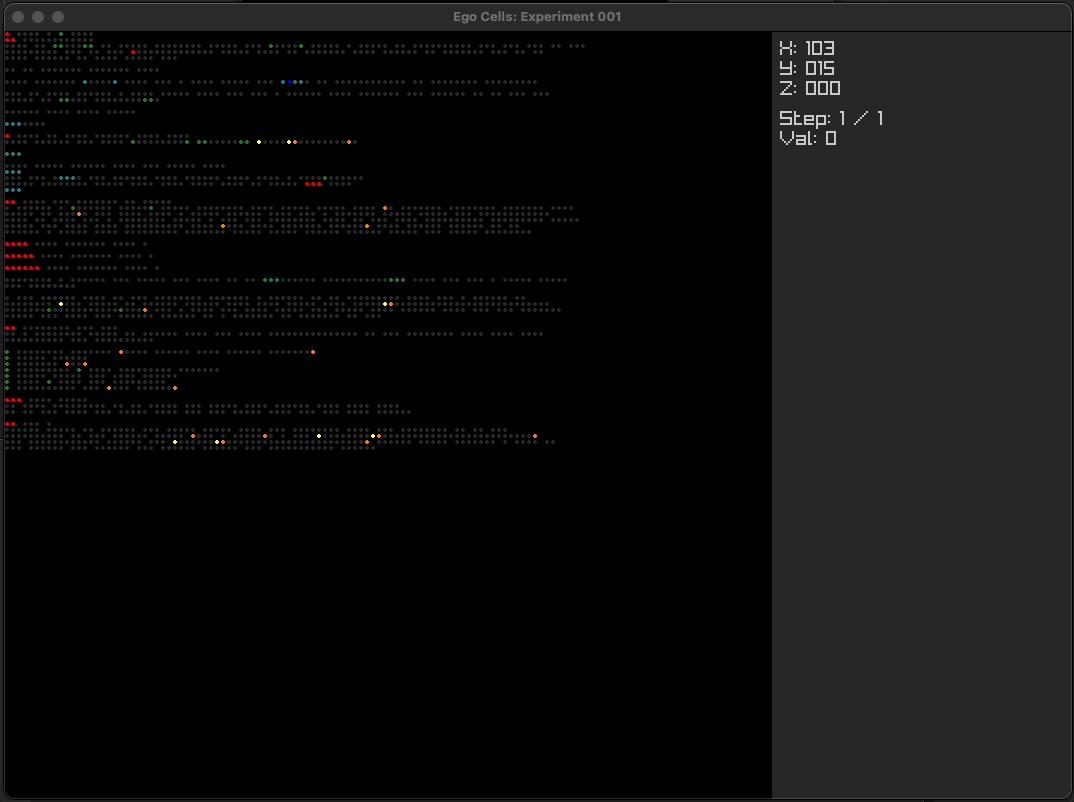Select the 'X: 103' coordinate readout
1074x802 pixels.
[x=807, y=48]
